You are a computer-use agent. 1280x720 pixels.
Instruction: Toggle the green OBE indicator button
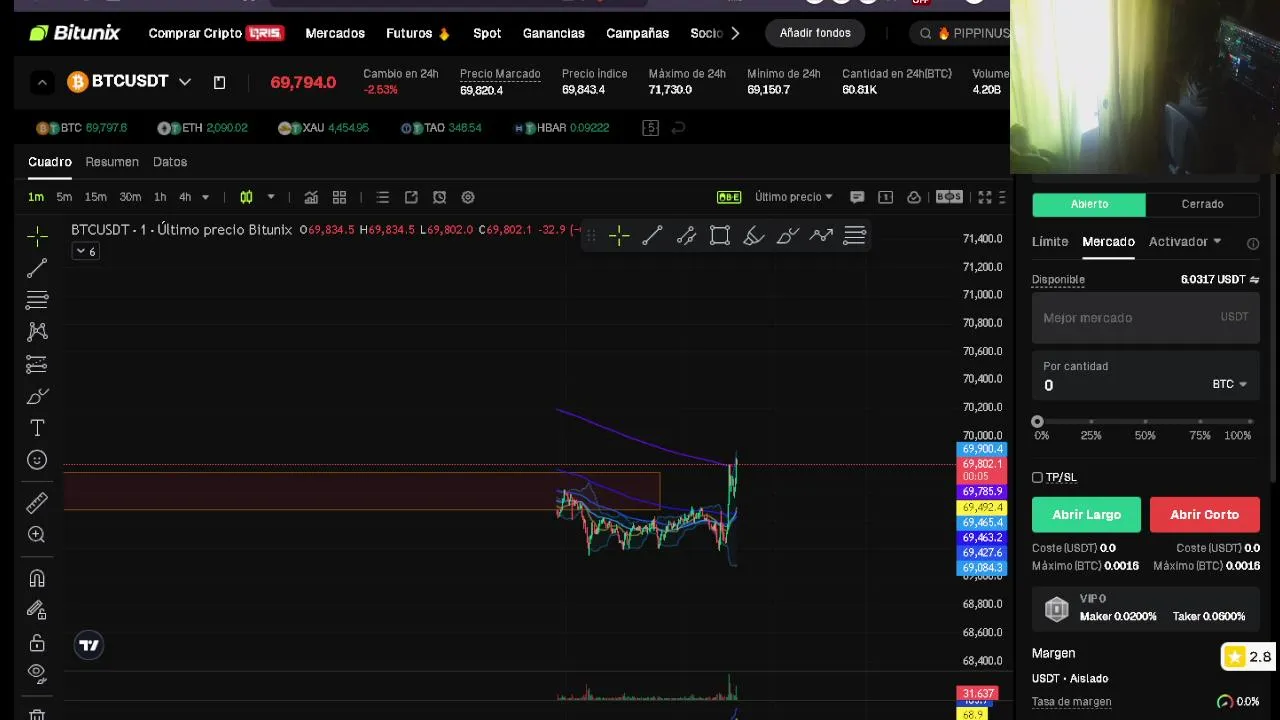[729, 197]
